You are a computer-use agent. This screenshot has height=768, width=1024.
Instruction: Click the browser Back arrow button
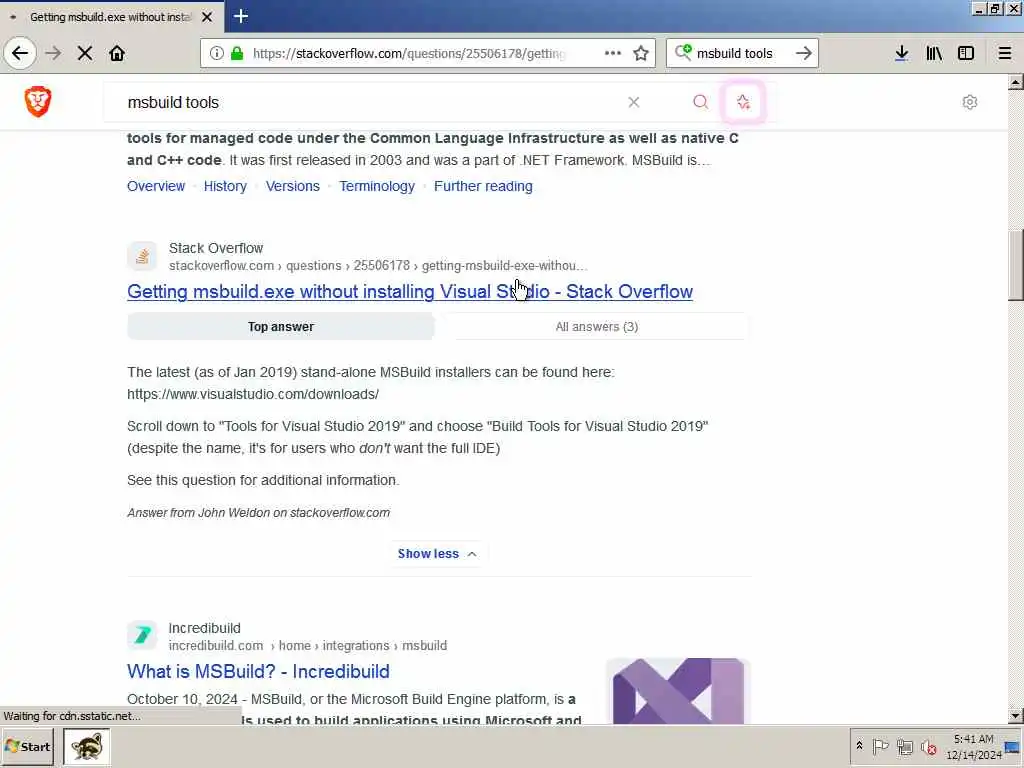click(20, 53)
